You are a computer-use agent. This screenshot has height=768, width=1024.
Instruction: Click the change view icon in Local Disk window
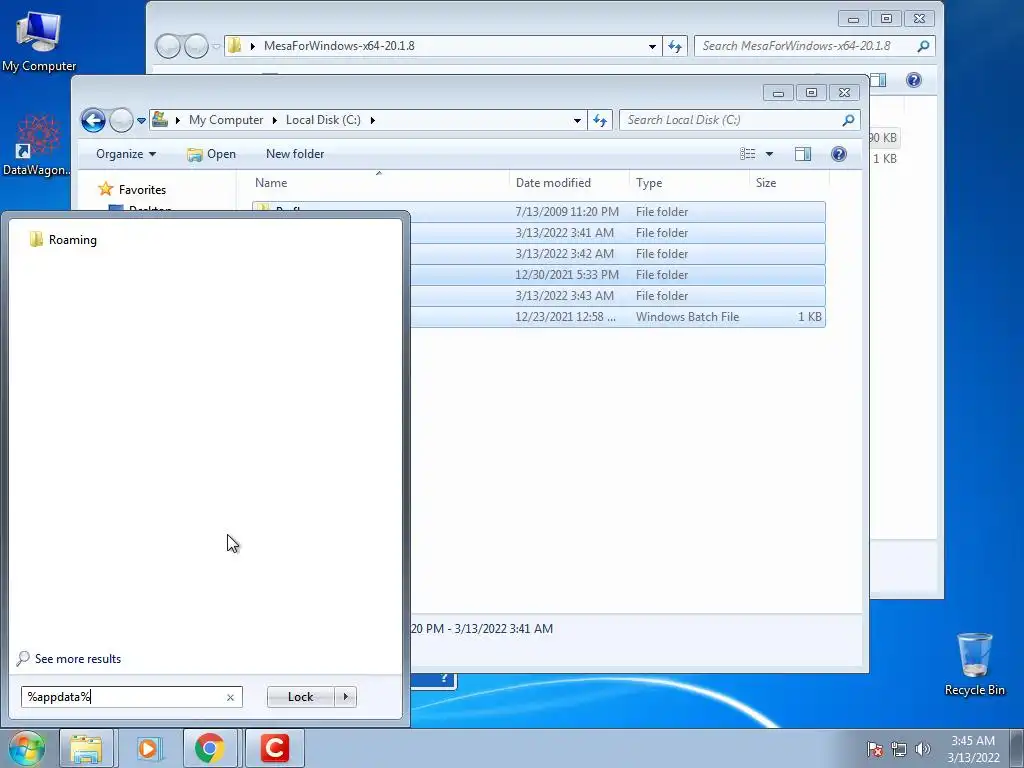pyautogui.click(x=748, y=154)
